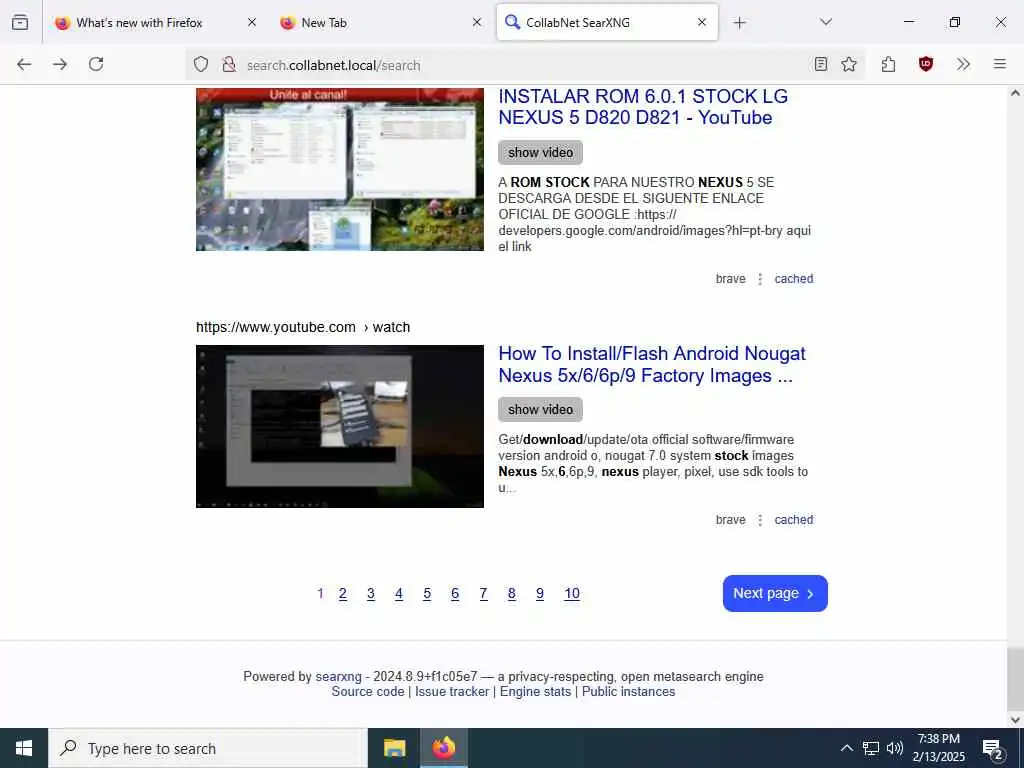Open INSTALAR ROM 6.0.1 STOCK LG video link
Viewport: 1024px width, 768px height.
coord(643,106)
